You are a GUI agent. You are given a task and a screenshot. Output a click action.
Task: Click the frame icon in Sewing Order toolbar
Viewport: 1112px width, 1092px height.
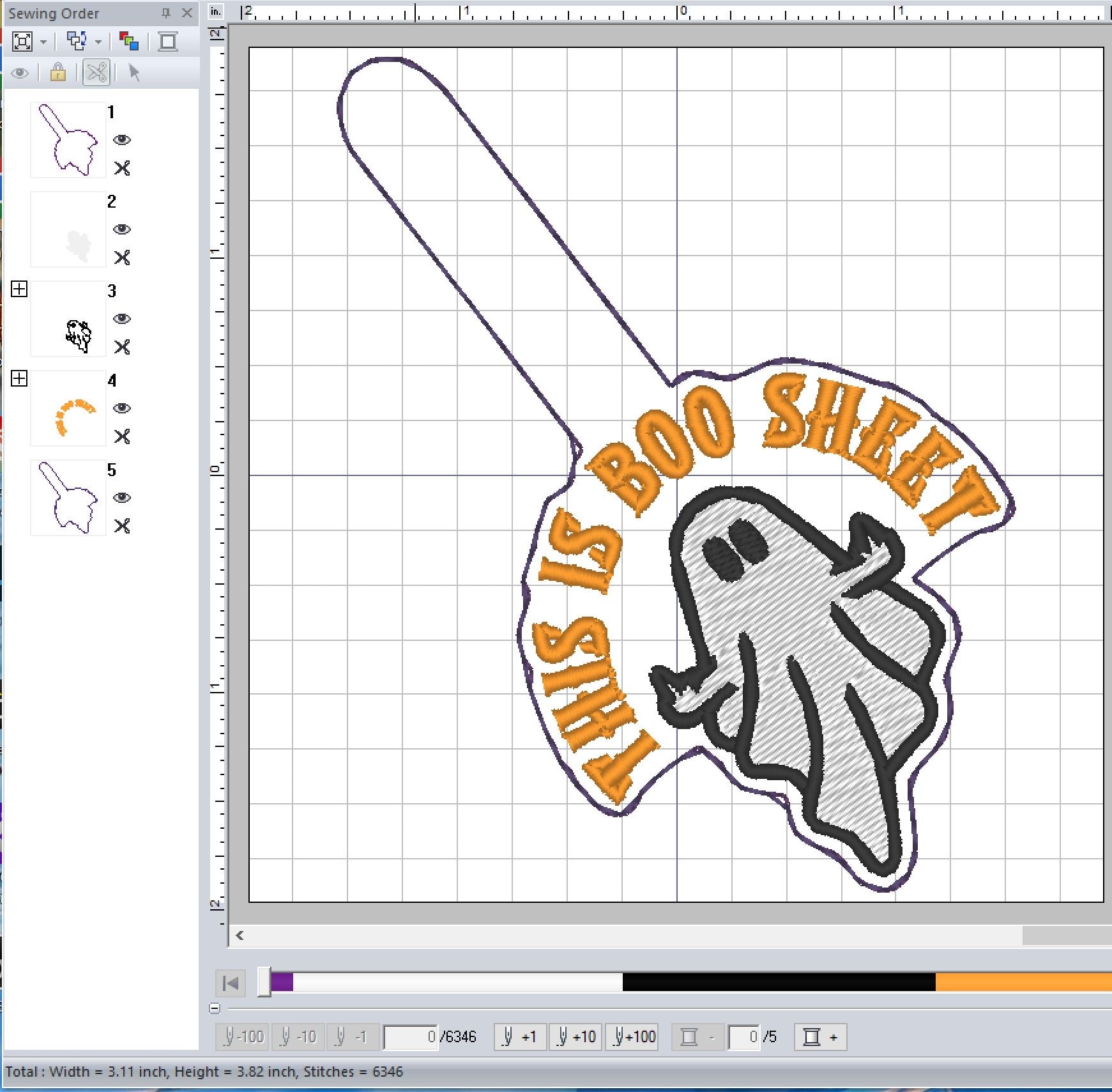(168, 42)
